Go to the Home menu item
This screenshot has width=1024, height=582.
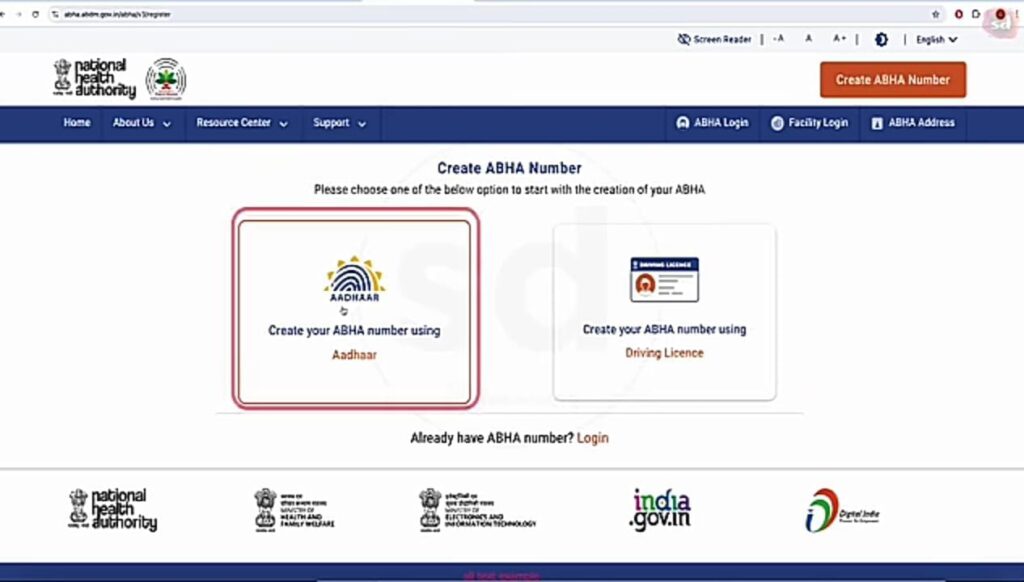77,123
